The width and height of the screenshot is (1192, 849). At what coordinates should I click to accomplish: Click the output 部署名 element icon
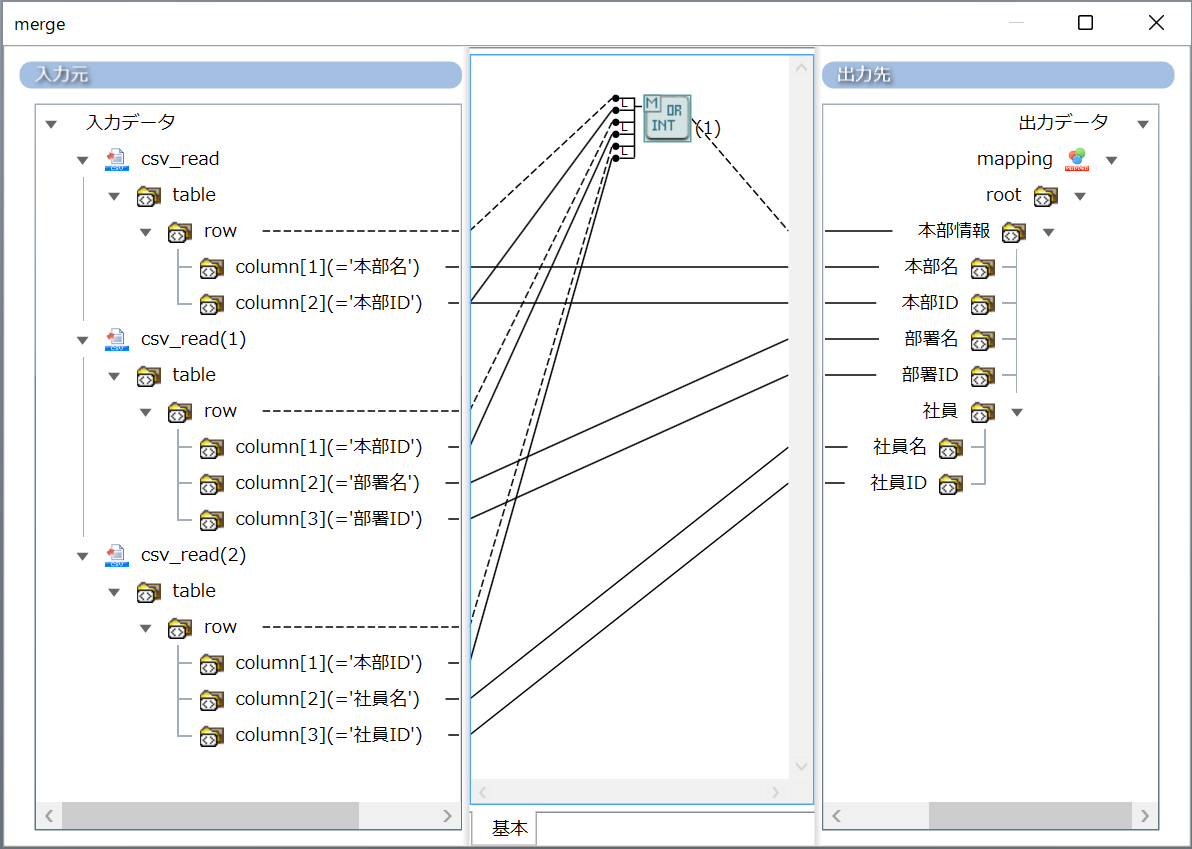click(x=982, y=340)
